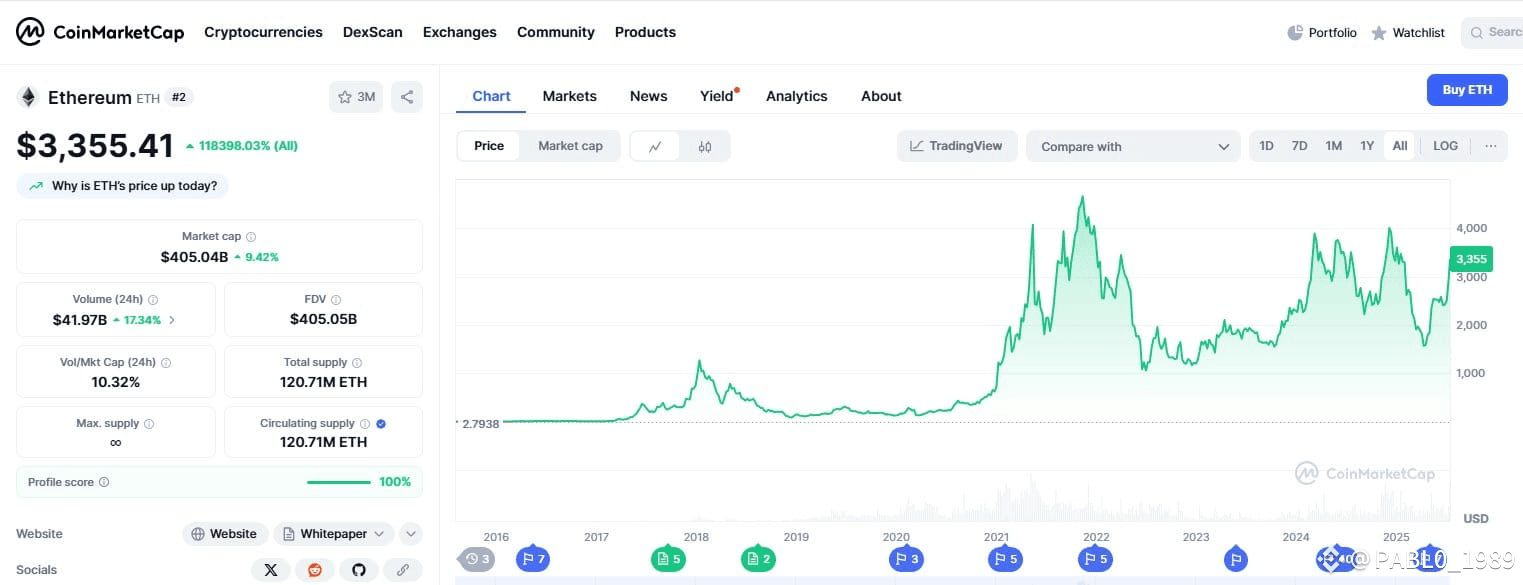Switch to the Chart tab
The image size is (1523, 585).
tap(491, 96)
